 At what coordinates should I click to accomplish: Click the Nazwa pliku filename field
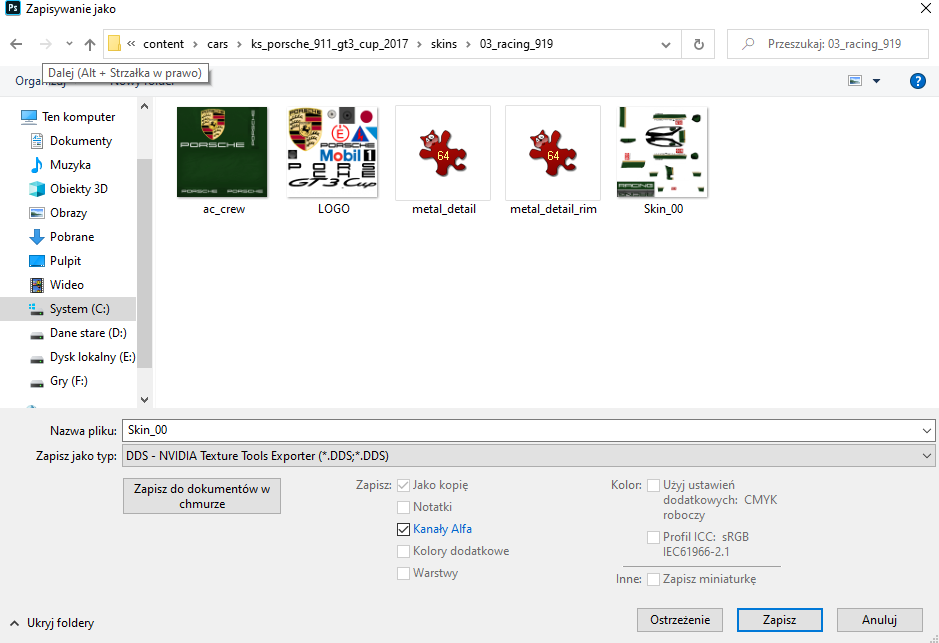(x=528, y=430)
